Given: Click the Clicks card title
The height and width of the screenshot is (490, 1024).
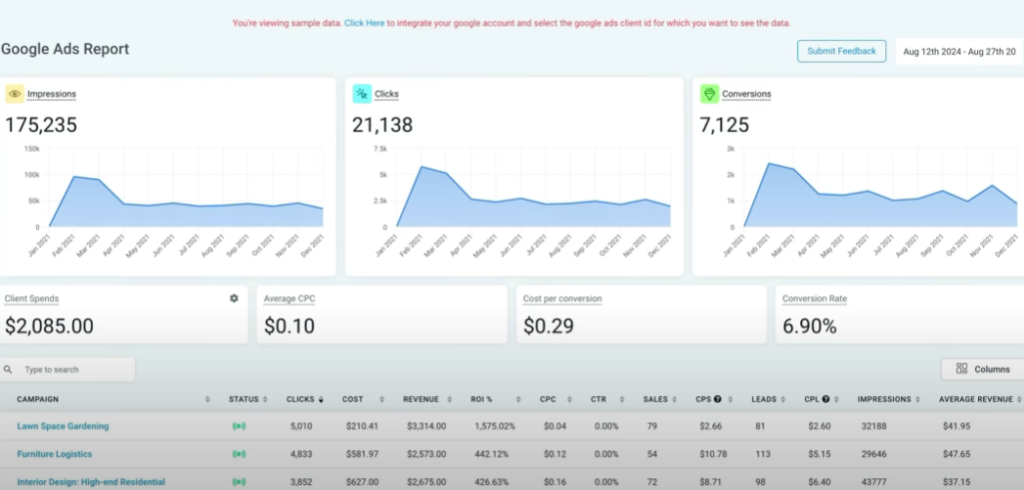Looking at the screenshot, I should click(387, 94).
